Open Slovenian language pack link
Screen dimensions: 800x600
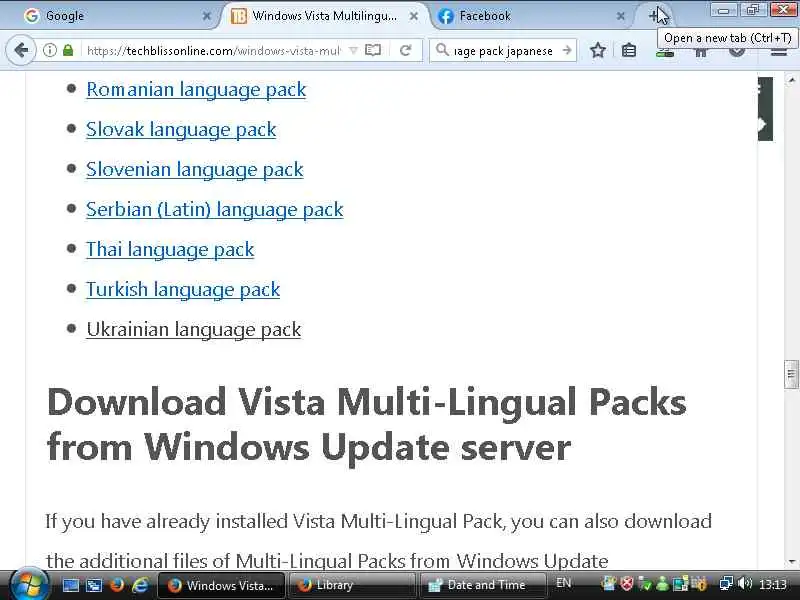click(194, 169)
